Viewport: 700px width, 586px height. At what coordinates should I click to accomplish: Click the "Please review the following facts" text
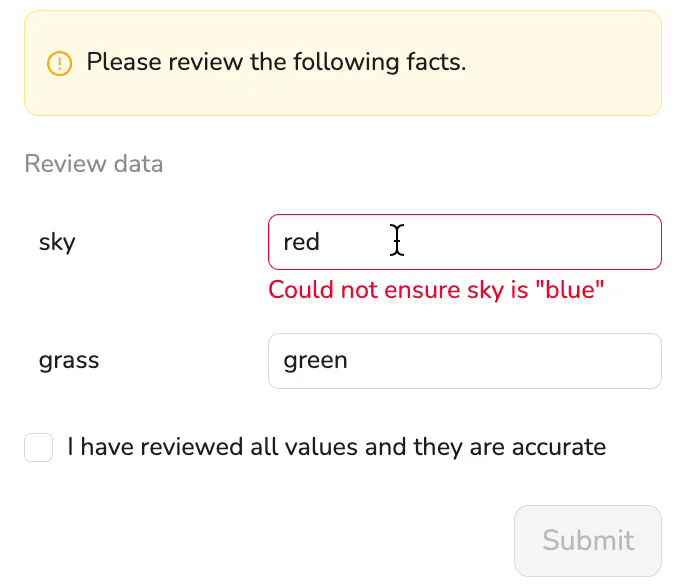pyautogui.click(x=276, y=62)
